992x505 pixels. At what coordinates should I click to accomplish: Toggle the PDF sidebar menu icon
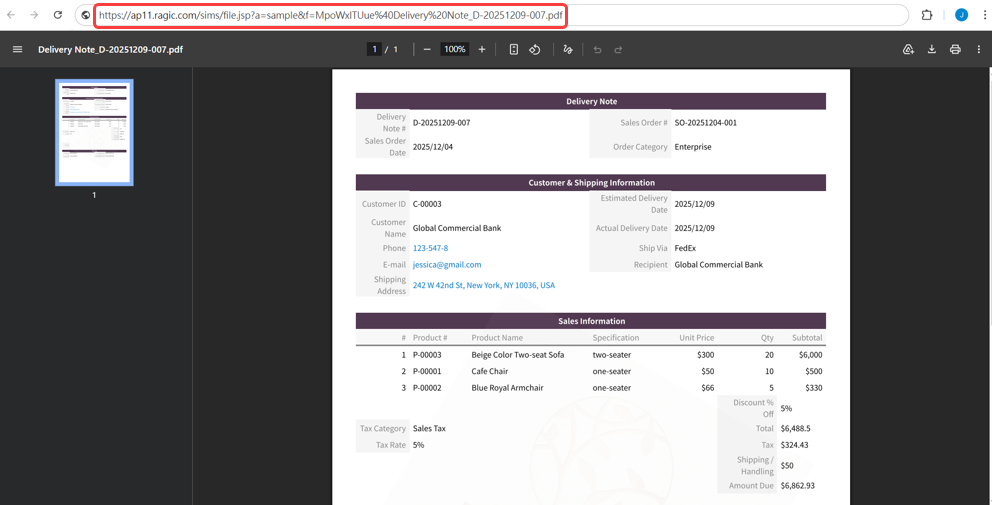(17, 49)
